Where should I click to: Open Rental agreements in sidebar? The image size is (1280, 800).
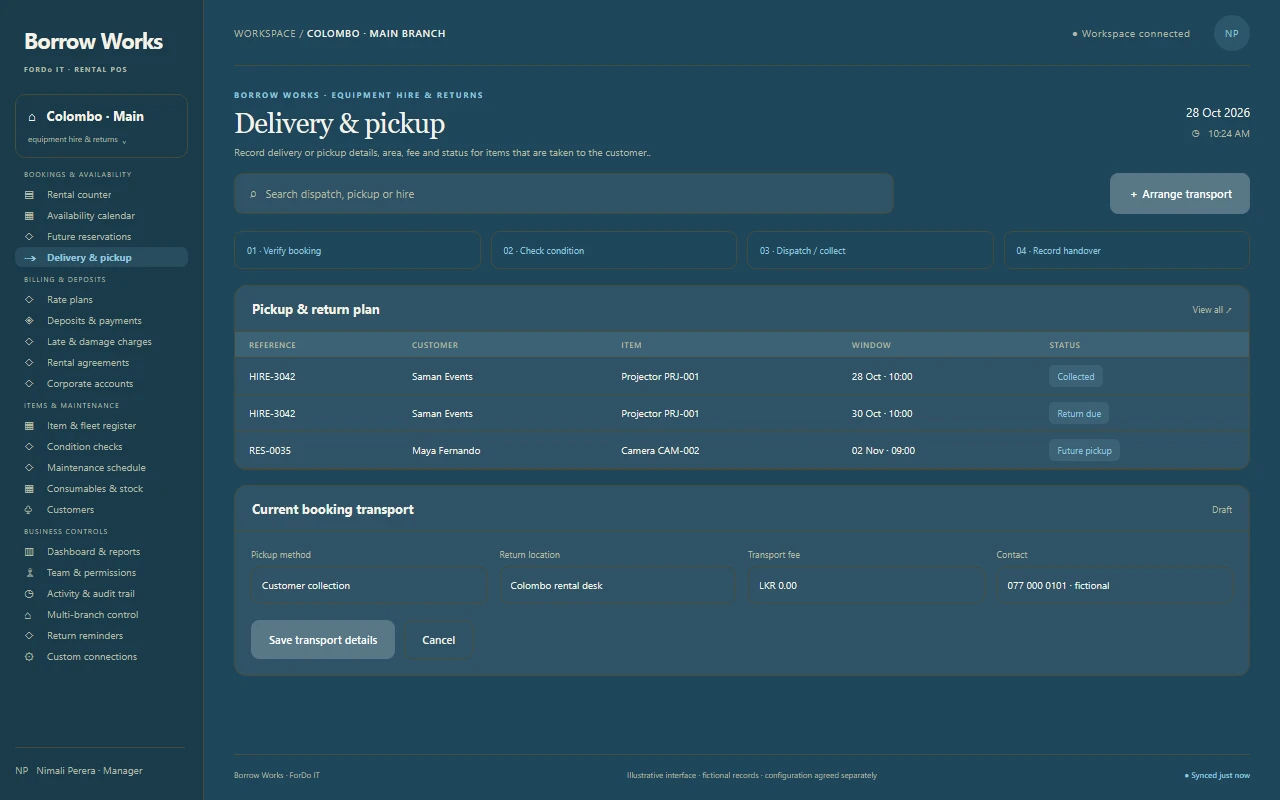[x=101, y=363]
